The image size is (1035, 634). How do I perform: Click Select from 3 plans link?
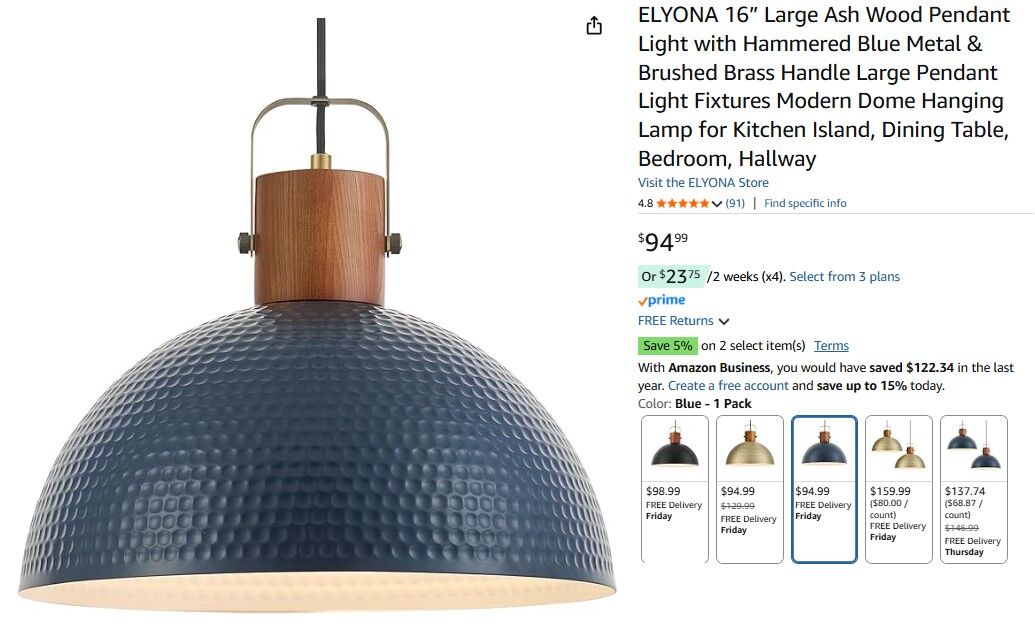pos(844,277)
